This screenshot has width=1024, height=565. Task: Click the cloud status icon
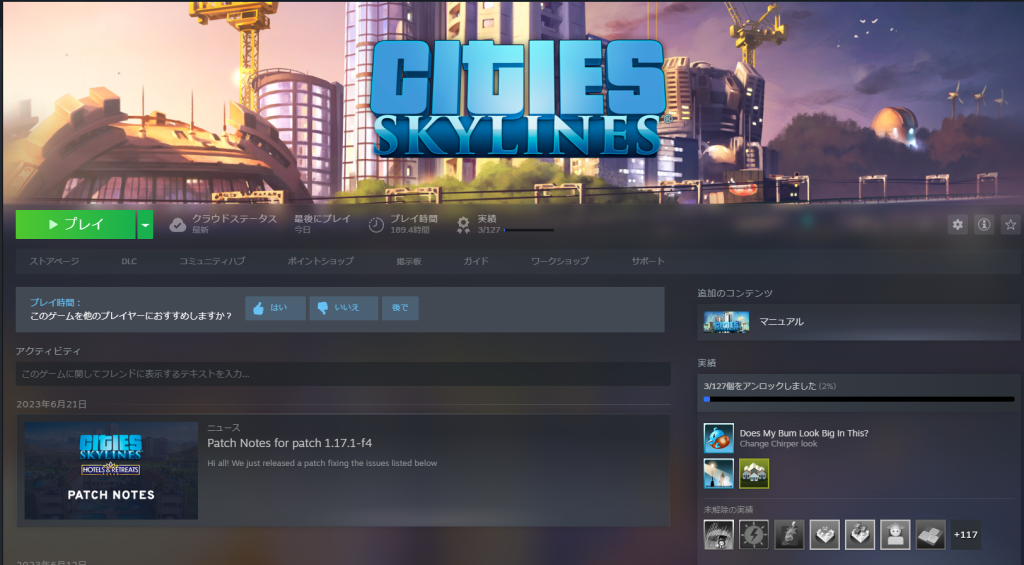point(178,225)
